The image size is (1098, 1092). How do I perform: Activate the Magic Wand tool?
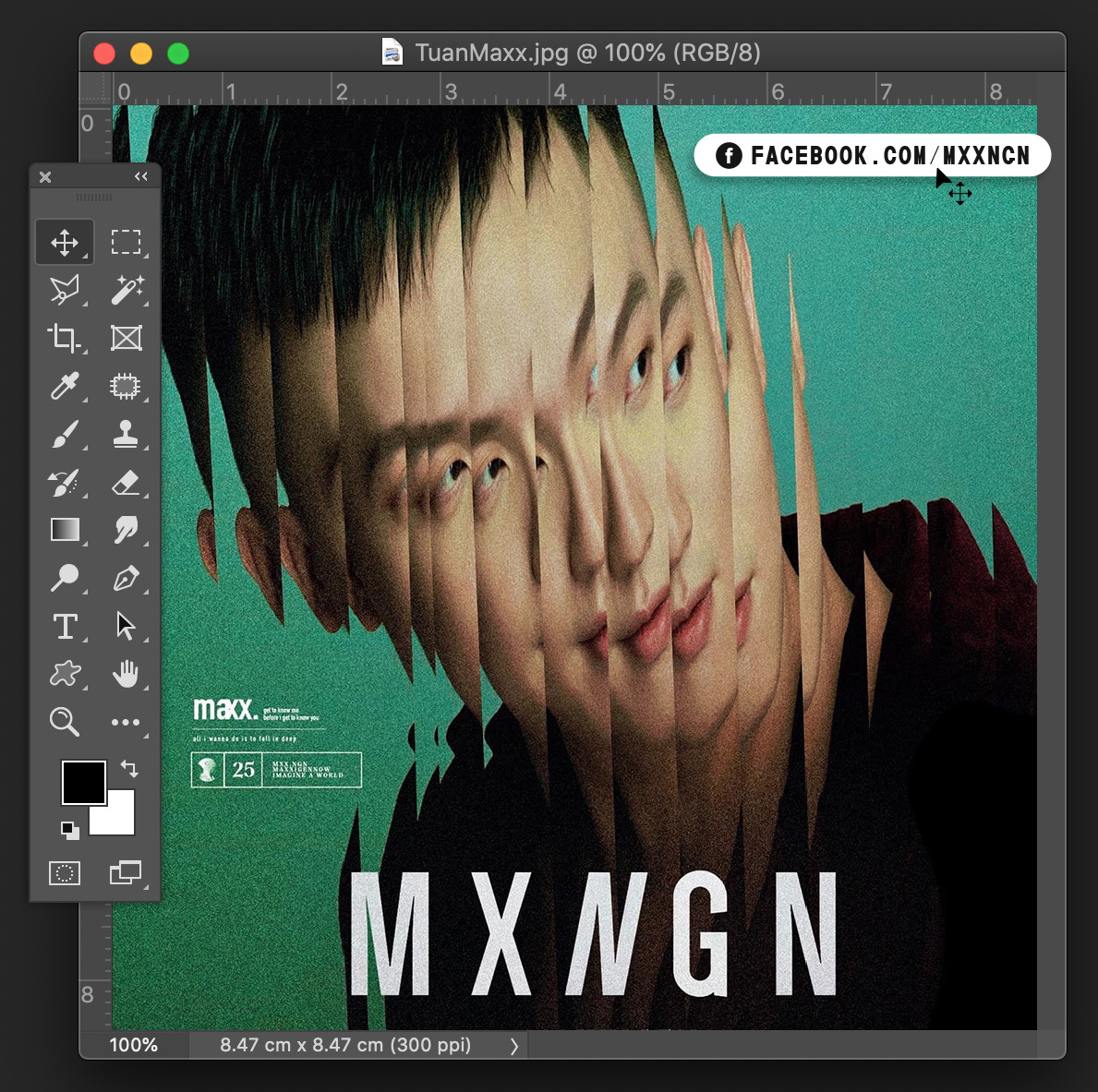126,290
